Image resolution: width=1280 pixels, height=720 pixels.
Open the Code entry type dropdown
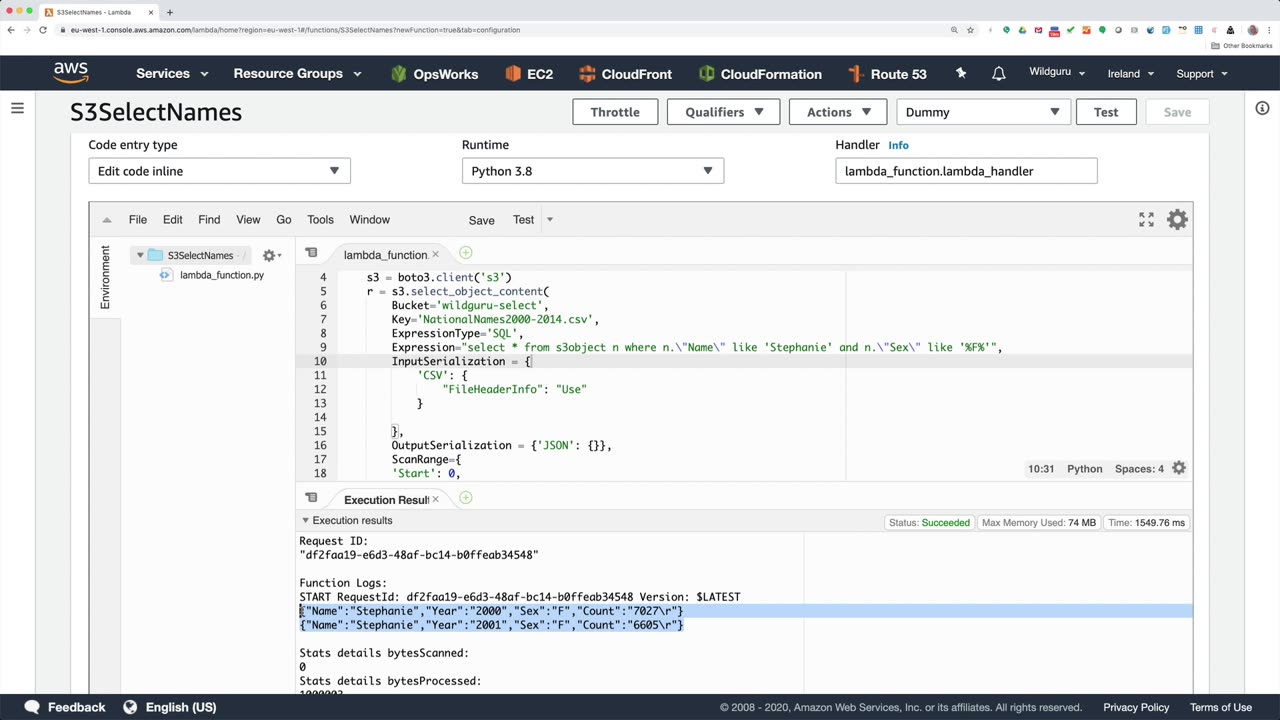(x=219, y=171)
